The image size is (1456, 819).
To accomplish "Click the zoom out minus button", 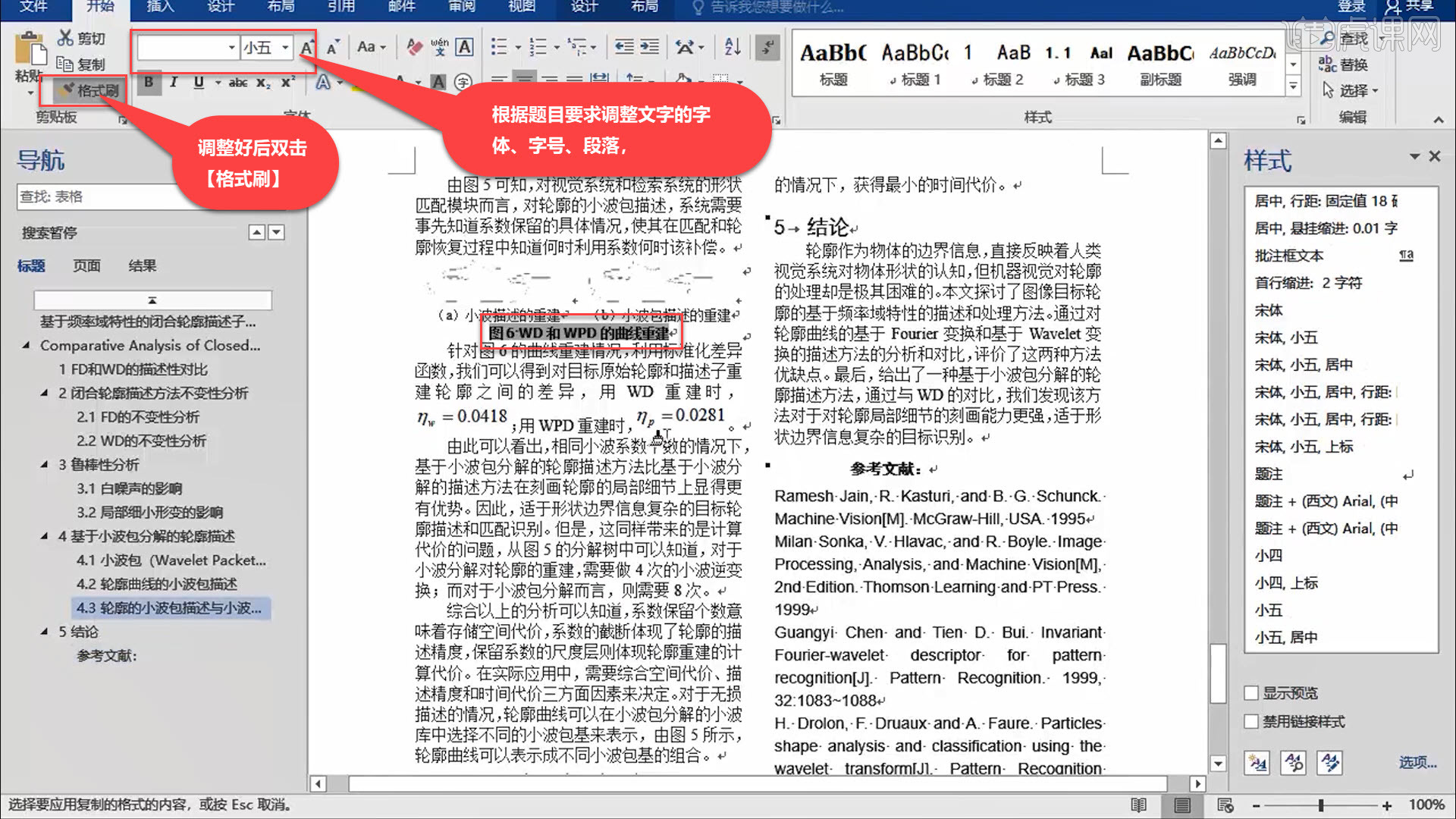I will (1257, 805).
